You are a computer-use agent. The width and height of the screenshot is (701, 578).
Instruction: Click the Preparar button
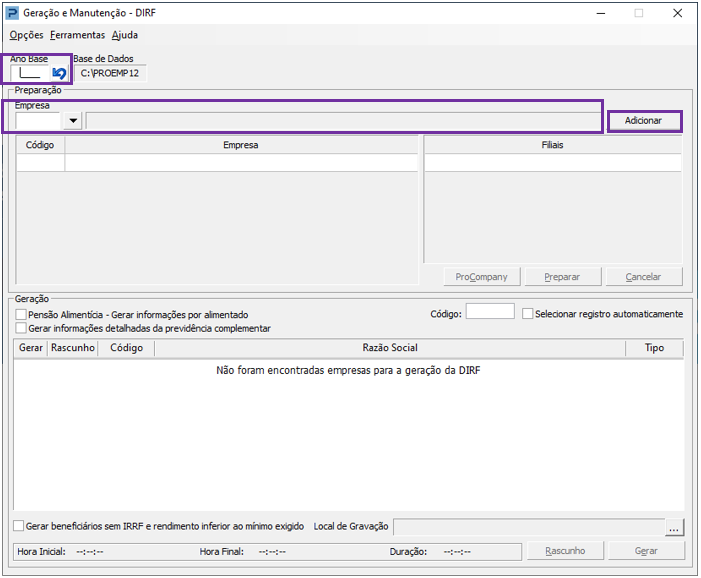point(562,277)
